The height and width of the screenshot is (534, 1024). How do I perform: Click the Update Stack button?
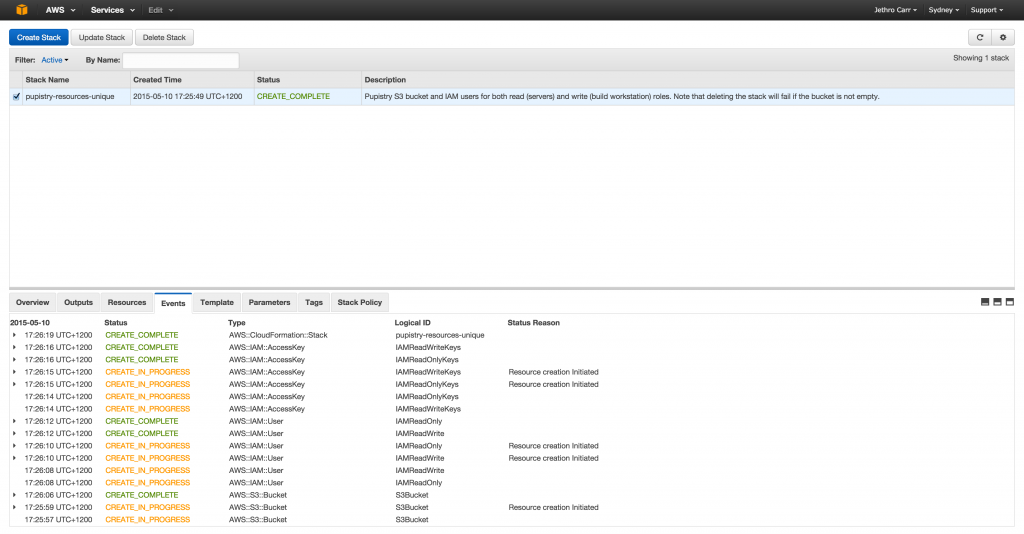coord(102,37)
